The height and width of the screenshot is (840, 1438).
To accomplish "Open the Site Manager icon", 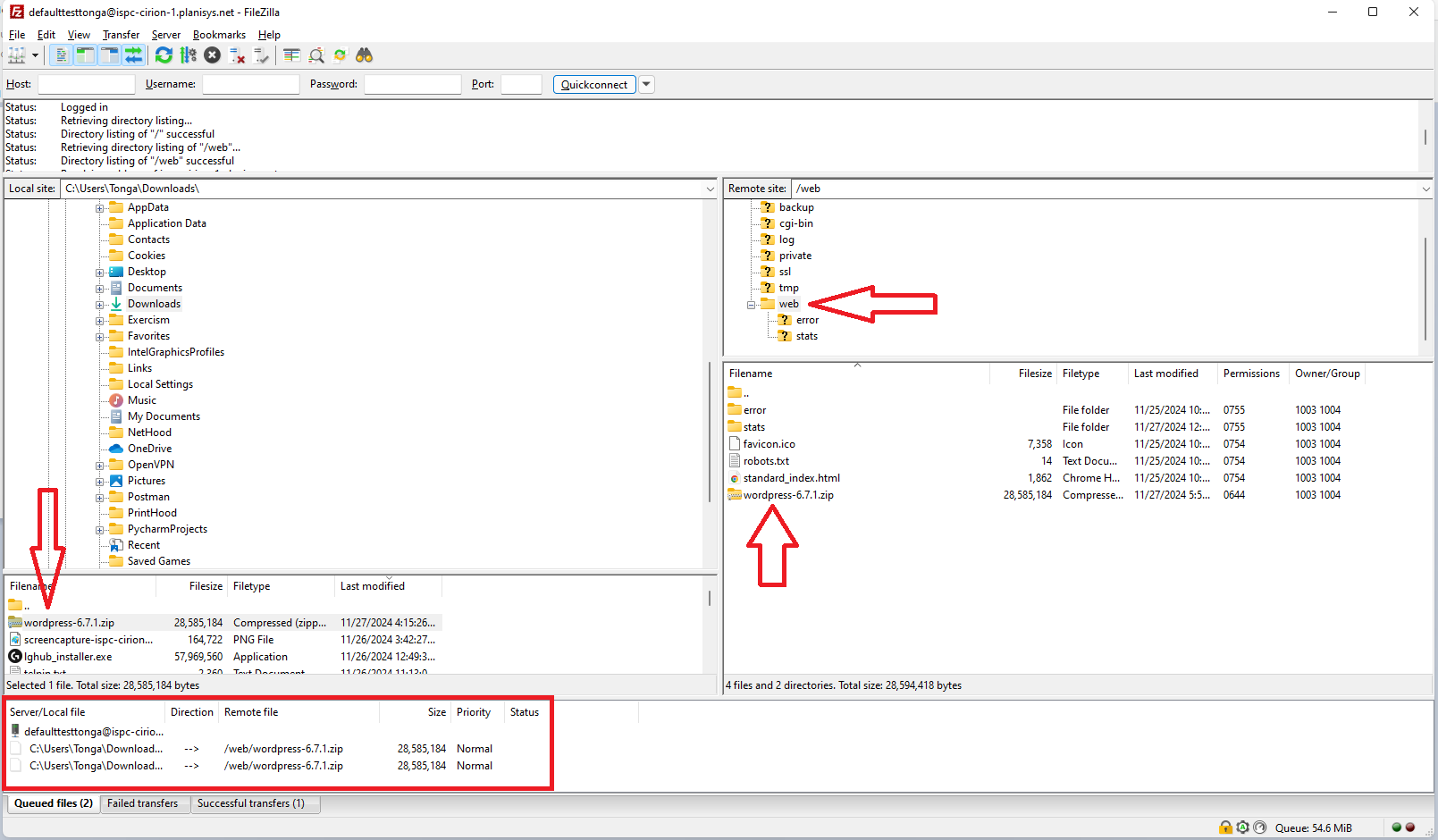I will [x=16, y=55].
